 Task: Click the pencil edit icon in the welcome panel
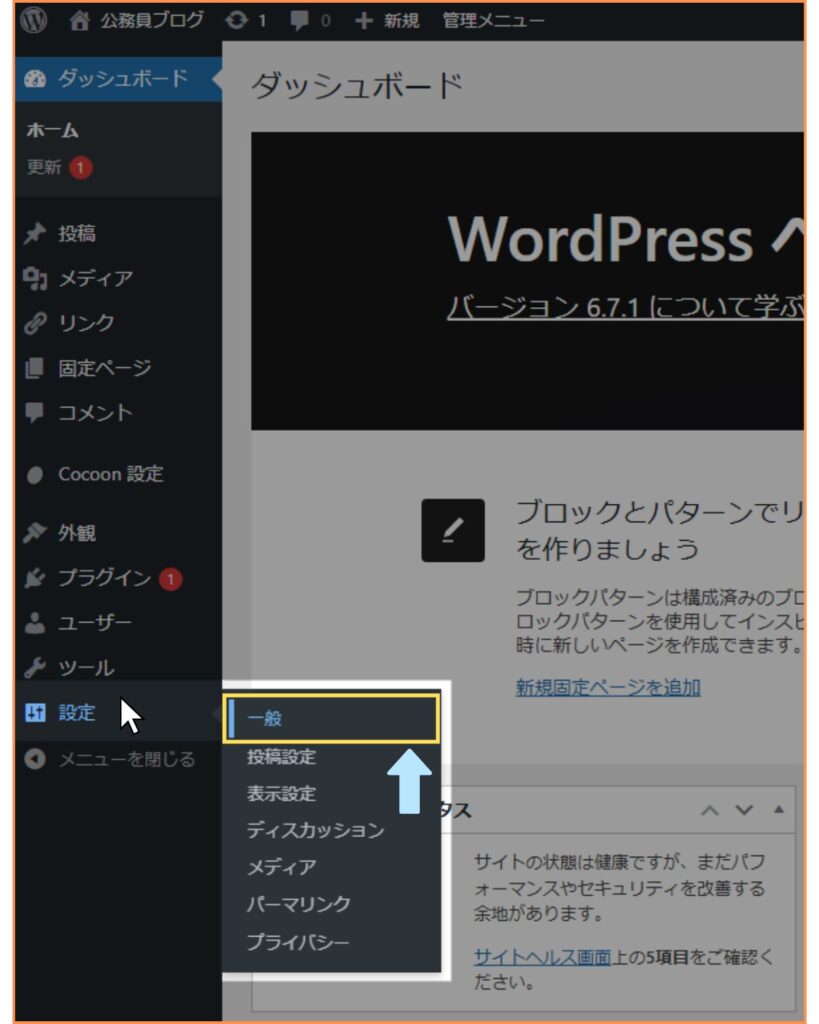tap(453, 530)
